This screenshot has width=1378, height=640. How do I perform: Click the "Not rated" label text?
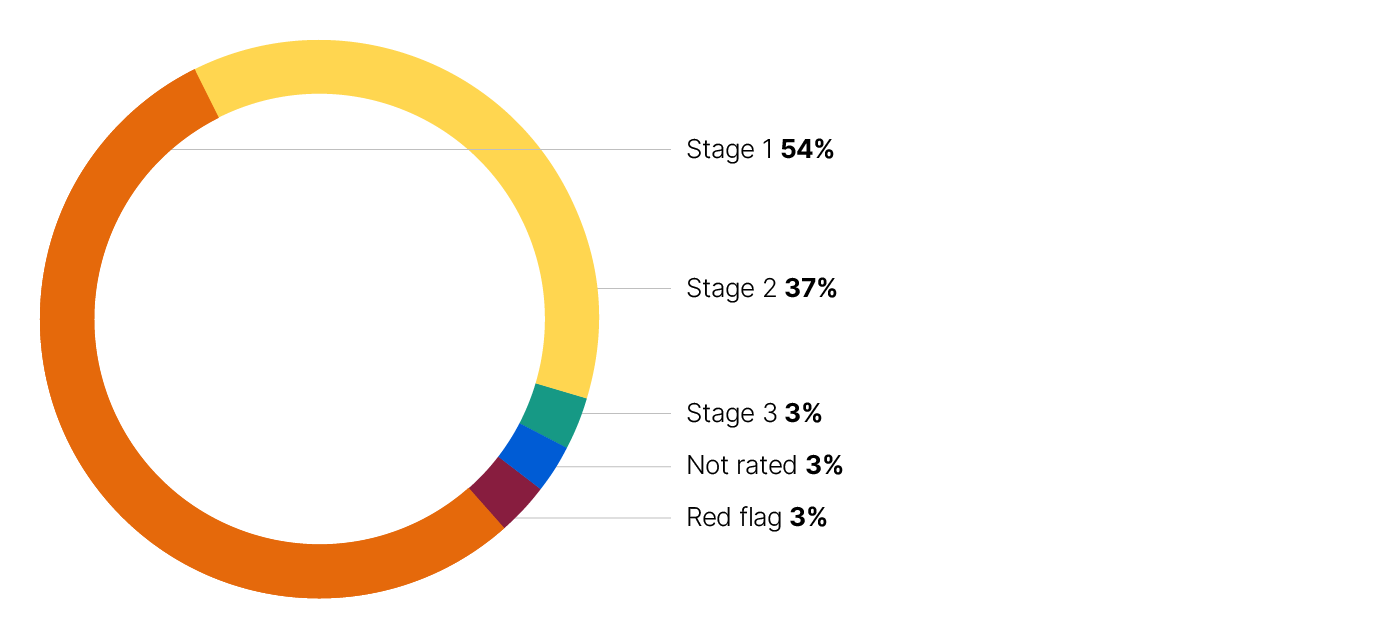coord(741,466)
